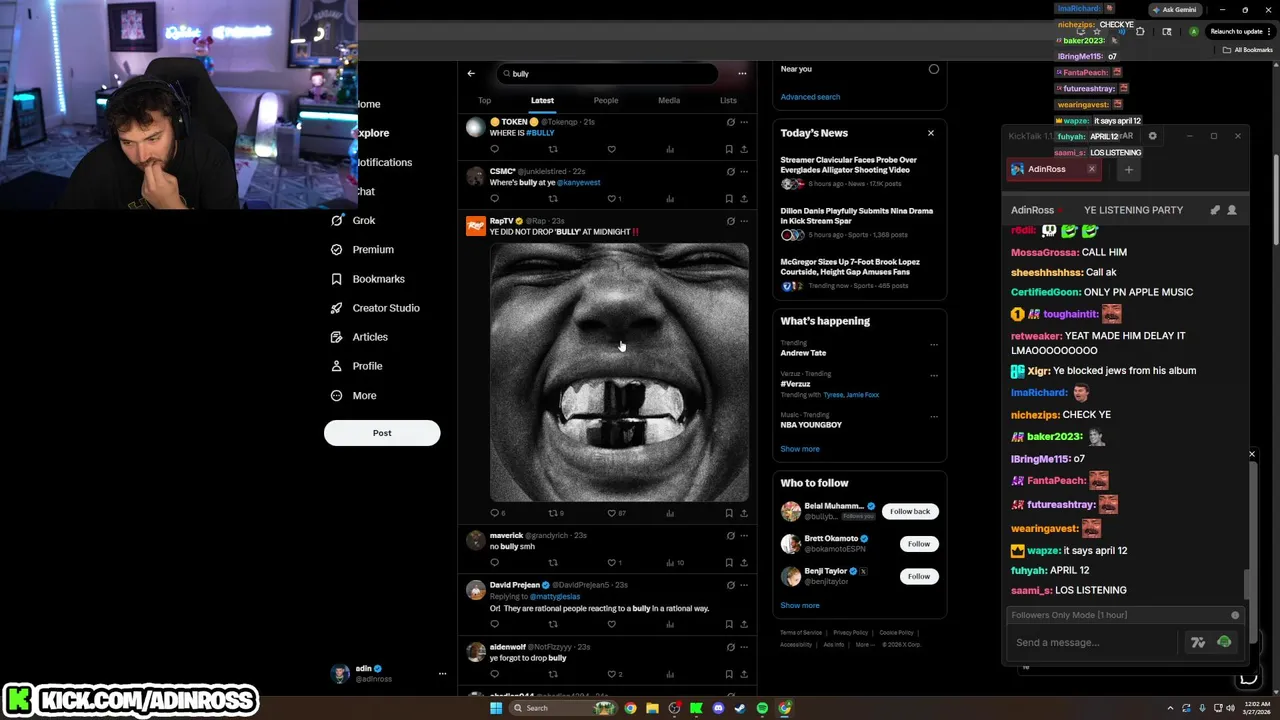Viewport: 1280px width, 720px height.
Task: Follow back Belal Muhammad
Action: click(910, 511)
